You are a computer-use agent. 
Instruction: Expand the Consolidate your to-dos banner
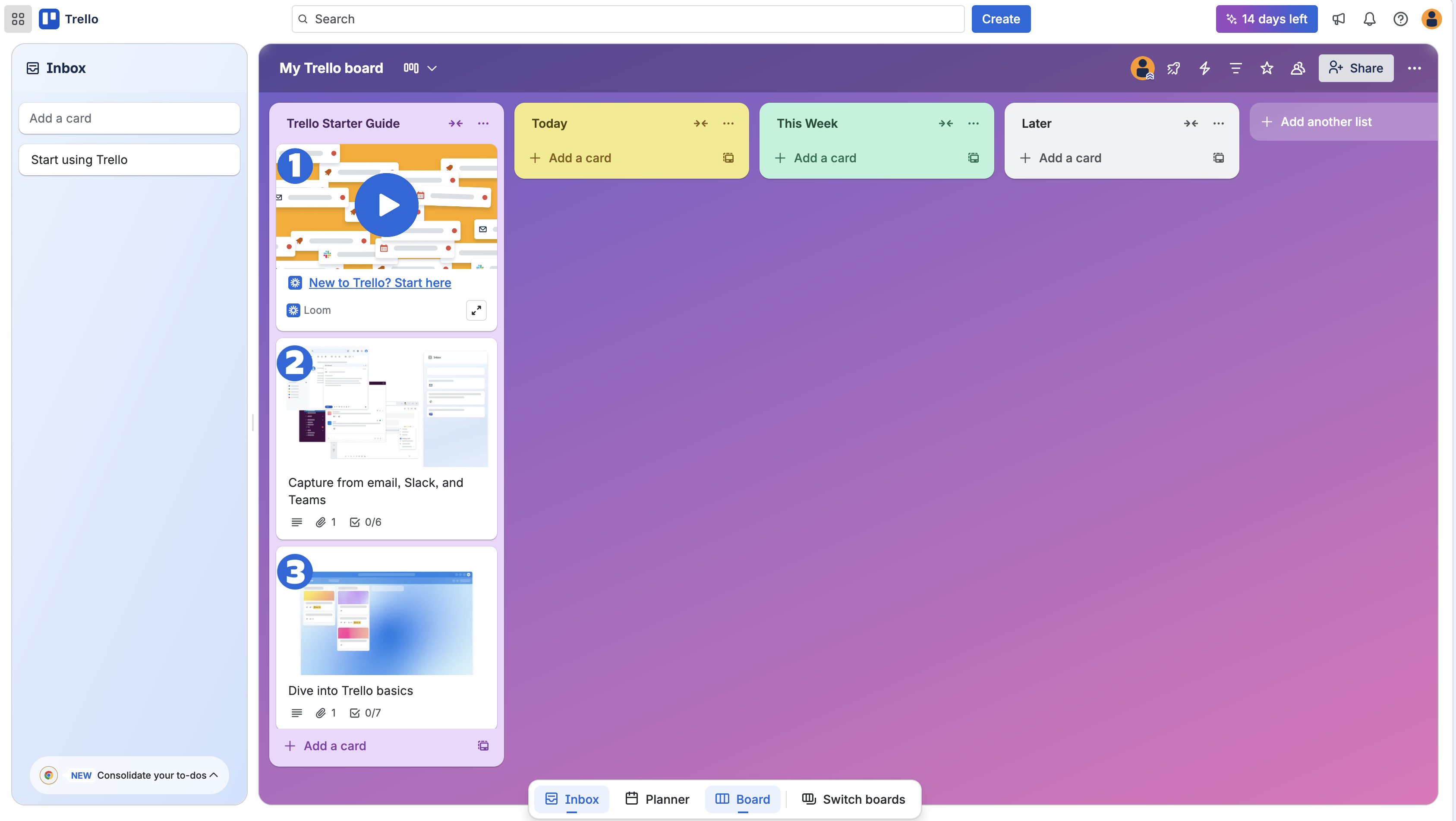(213, 775)
